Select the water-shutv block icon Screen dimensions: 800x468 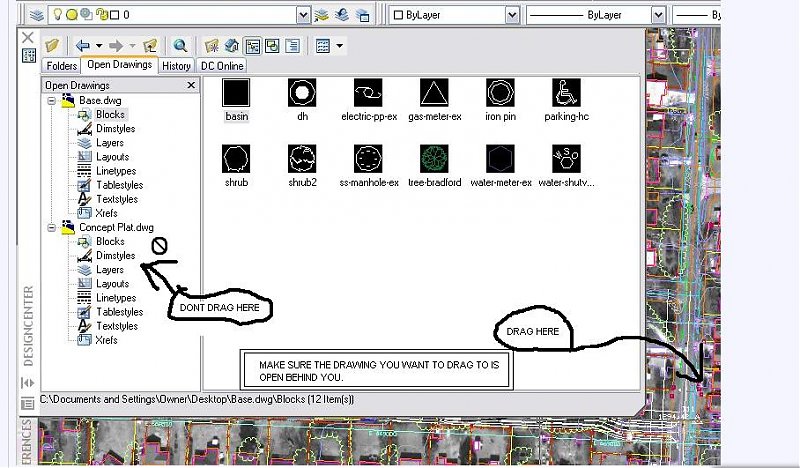pos(566,159)
